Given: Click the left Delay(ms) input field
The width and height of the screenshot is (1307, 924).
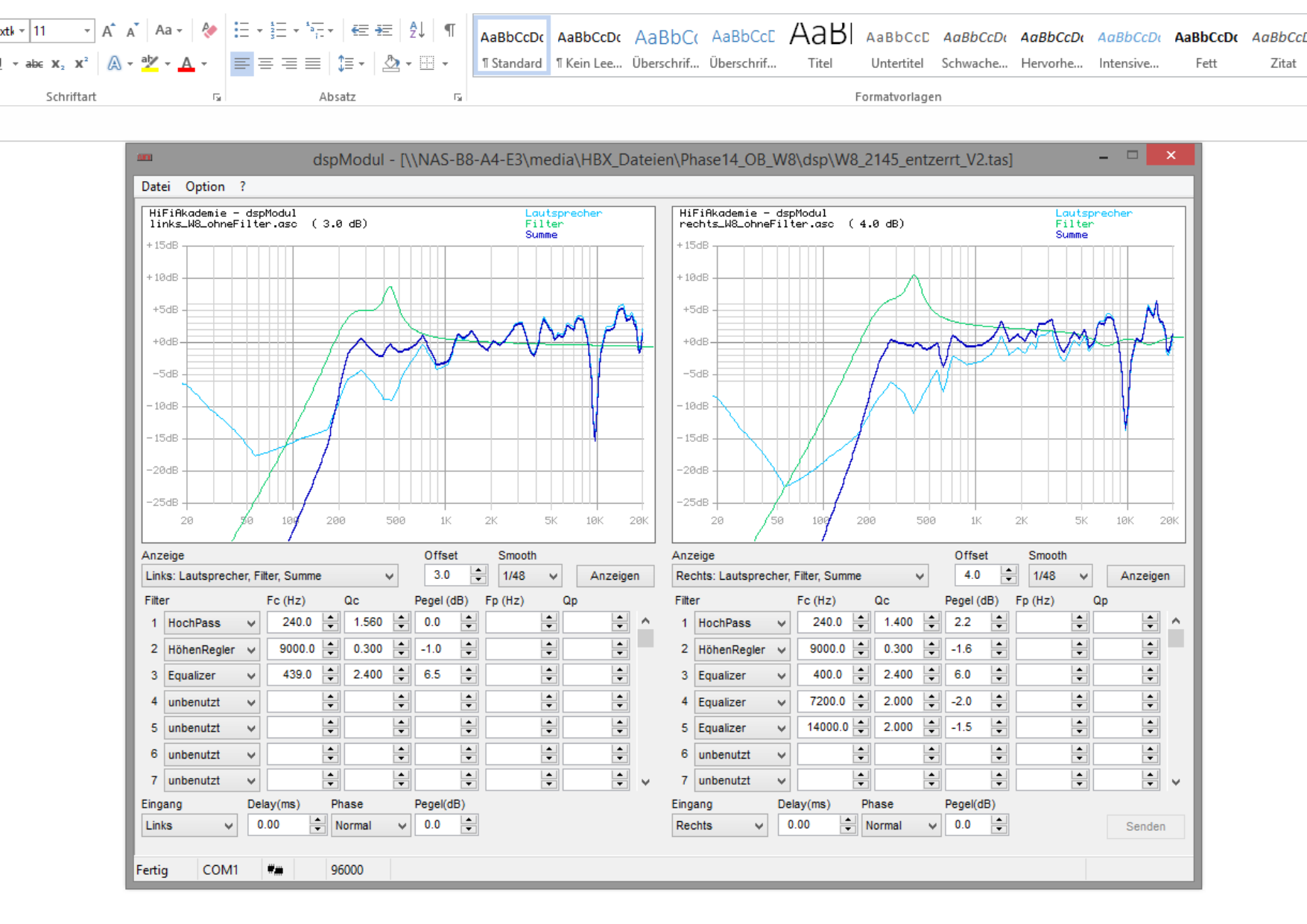Looking at the screenshot, I should (279, 825).
